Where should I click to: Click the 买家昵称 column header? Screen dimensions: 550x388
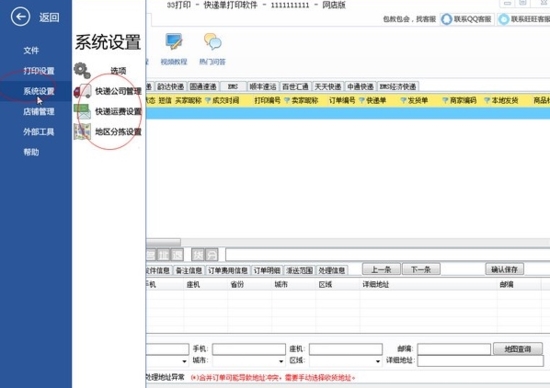[188, 101]
